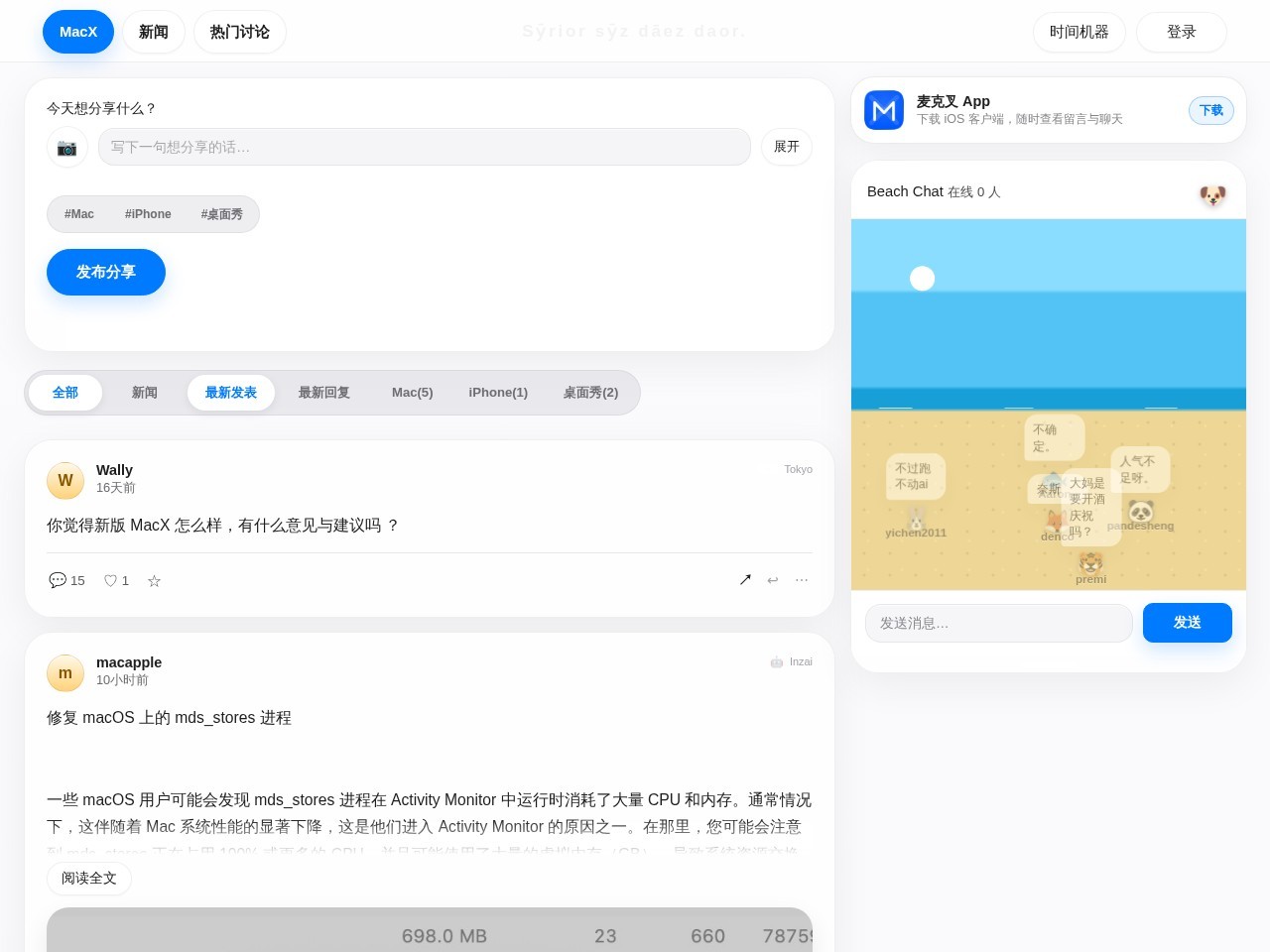Click the sun in the beach scene

tap(923, 279)
